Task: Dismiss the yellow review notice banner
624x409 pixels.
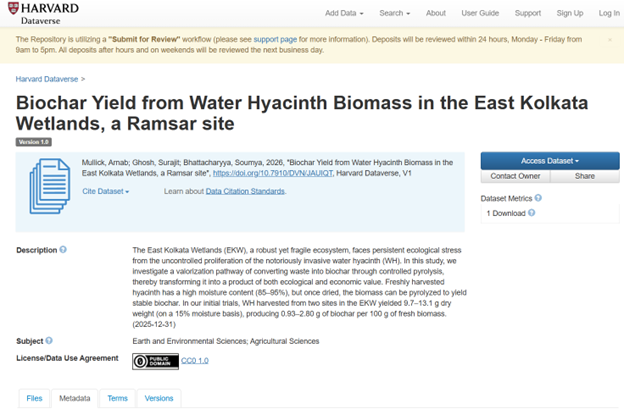Action: 610,40
